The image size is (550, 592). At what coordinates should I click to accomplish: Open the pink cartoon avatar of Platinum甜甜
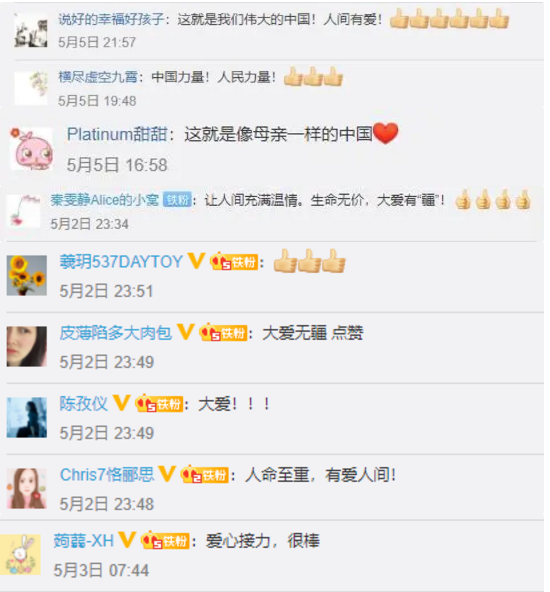(32, 149)
